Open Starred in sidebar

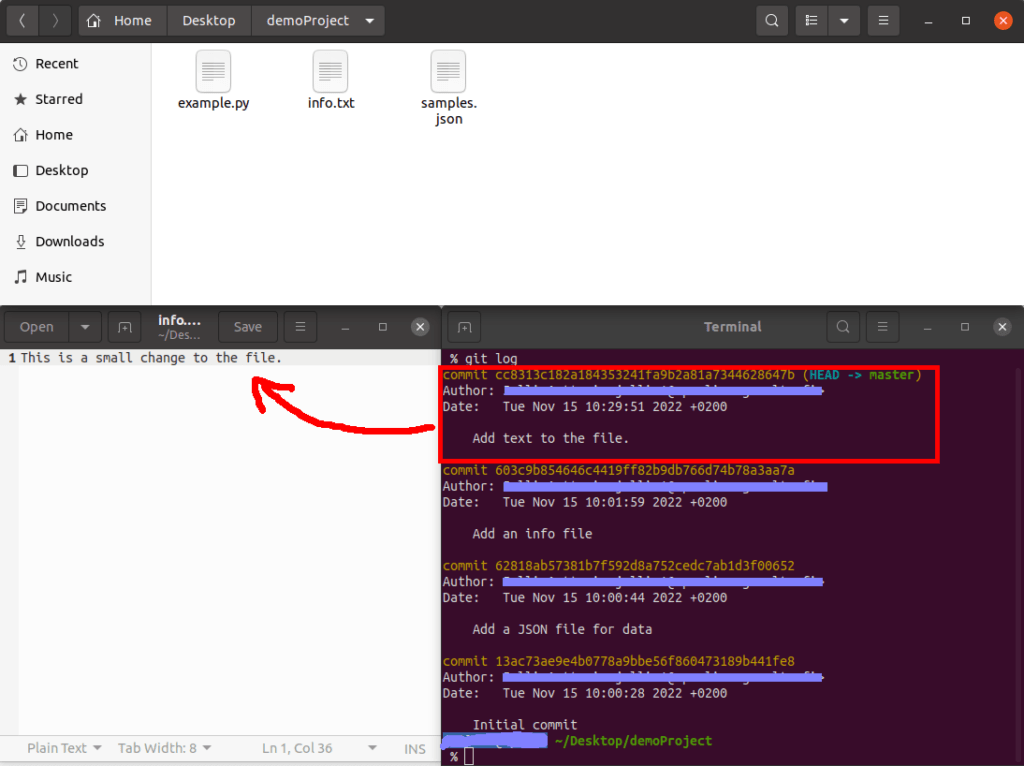[75, 99]
